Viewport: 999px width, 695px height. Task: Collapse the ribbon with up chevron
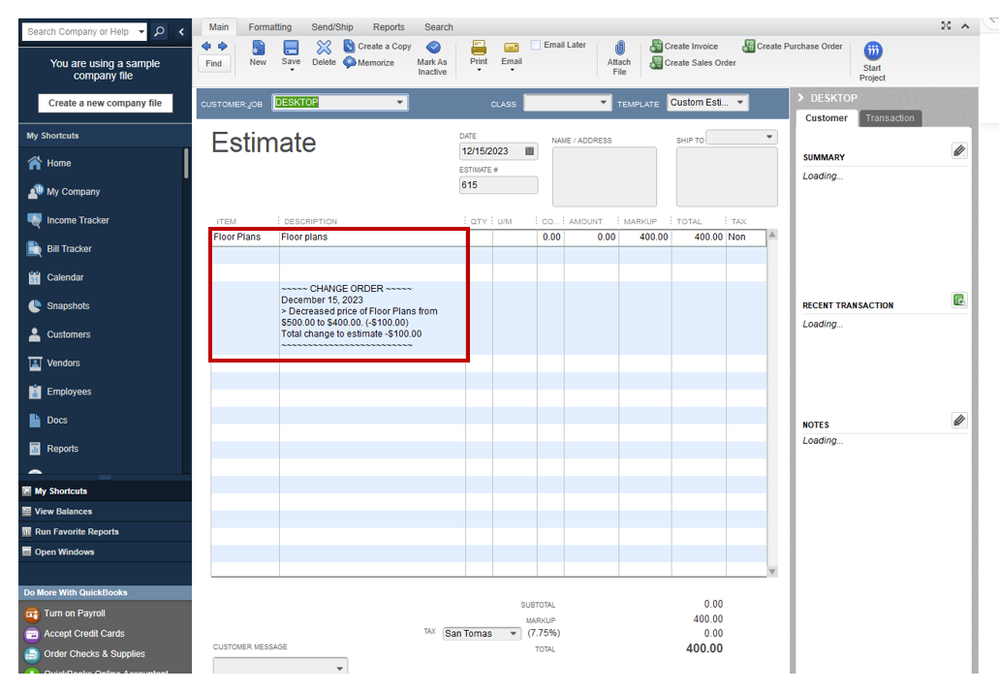click(x=965, y=26)
